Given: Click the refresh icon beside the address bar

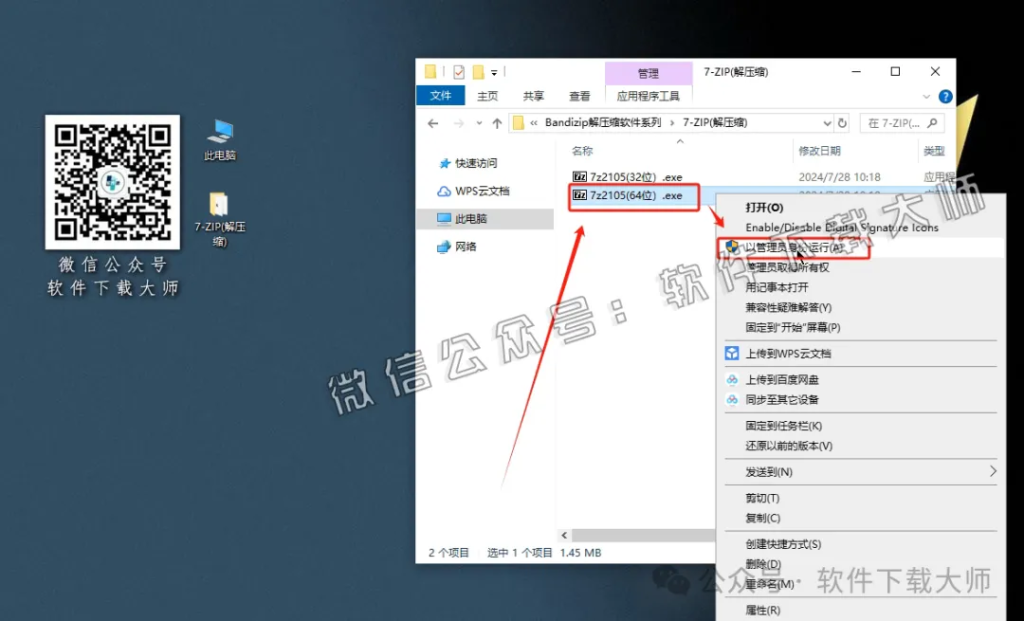Looking at the screenshot, I should click(843, 122).
